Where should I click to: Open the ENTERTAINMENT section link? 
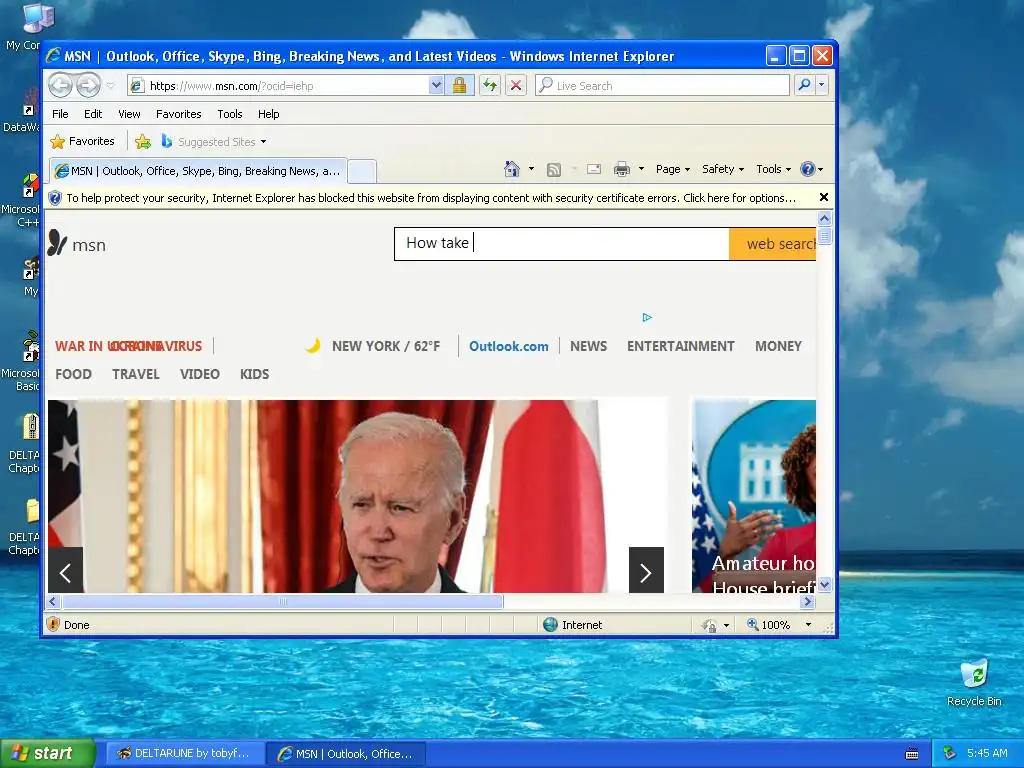tap(680, 346)
